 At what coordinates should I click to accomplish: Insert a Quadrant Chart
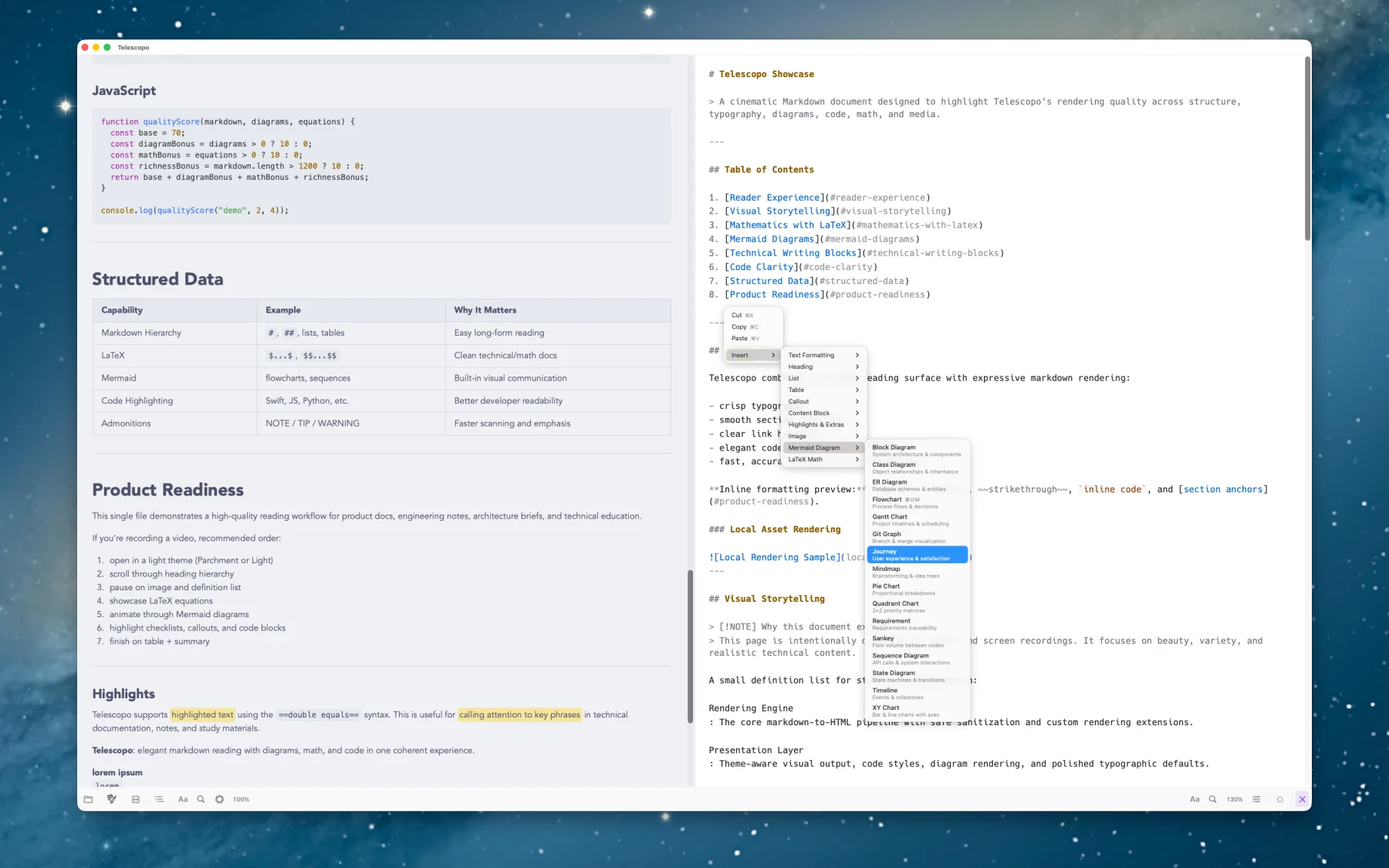[x=918, y=606]
